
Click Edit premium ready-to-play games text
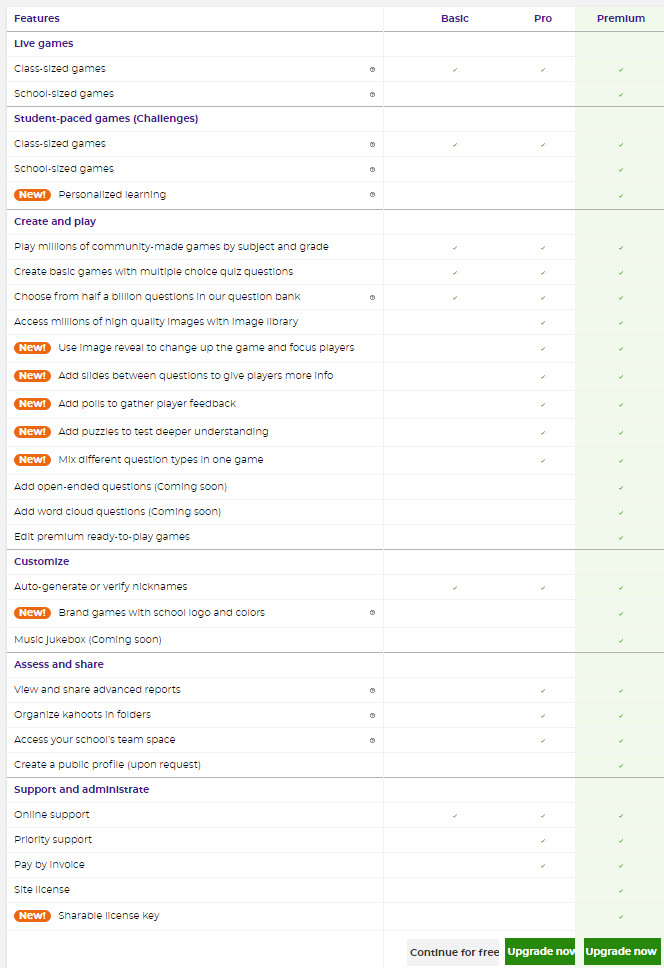click(x=102, y=536)
